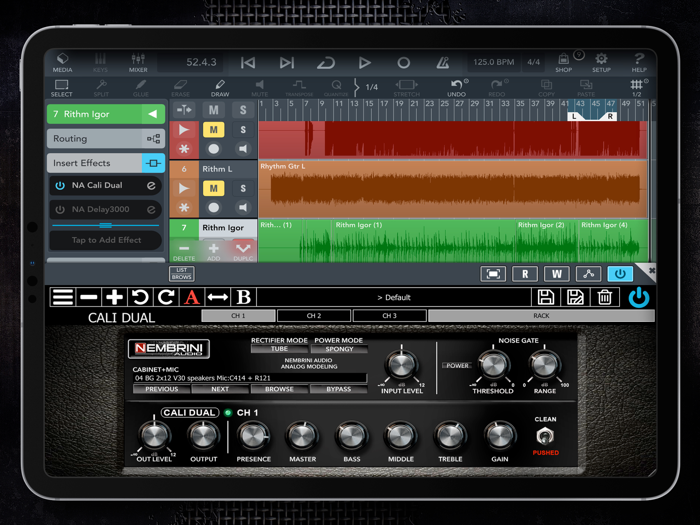Screen dimensions: 700x525
Task: Select preset slot A
Action: (192, 297)
